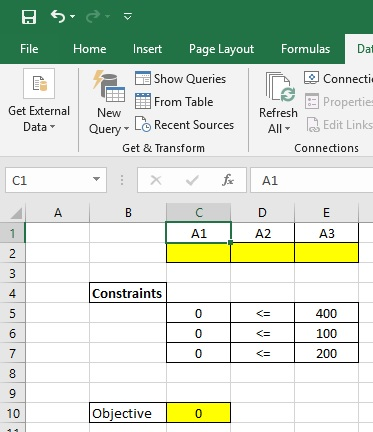Expand the Refresh All dropdown arrow
Viewport: 373px width, 432px height.
coord(287,129)
